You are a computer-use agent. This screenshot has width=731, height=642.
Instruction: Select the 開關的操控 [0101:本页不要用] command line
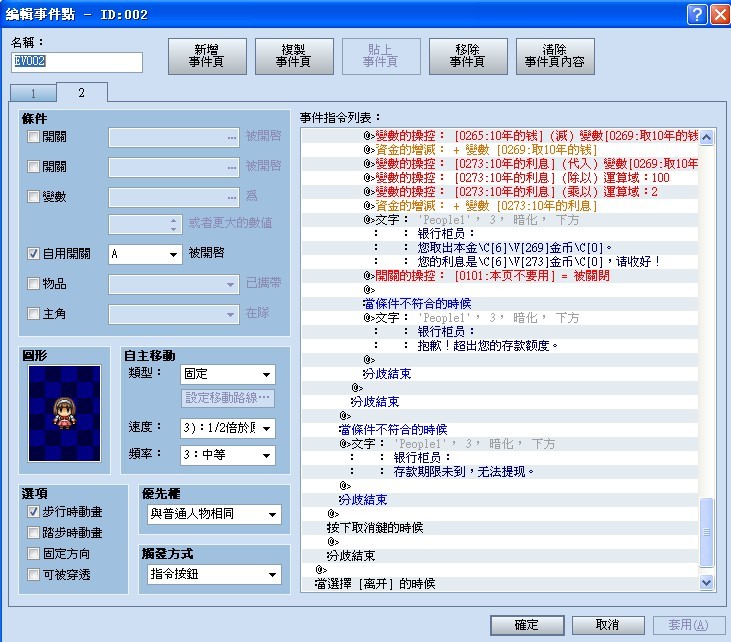pyautogui.click(x=500, y=276)
